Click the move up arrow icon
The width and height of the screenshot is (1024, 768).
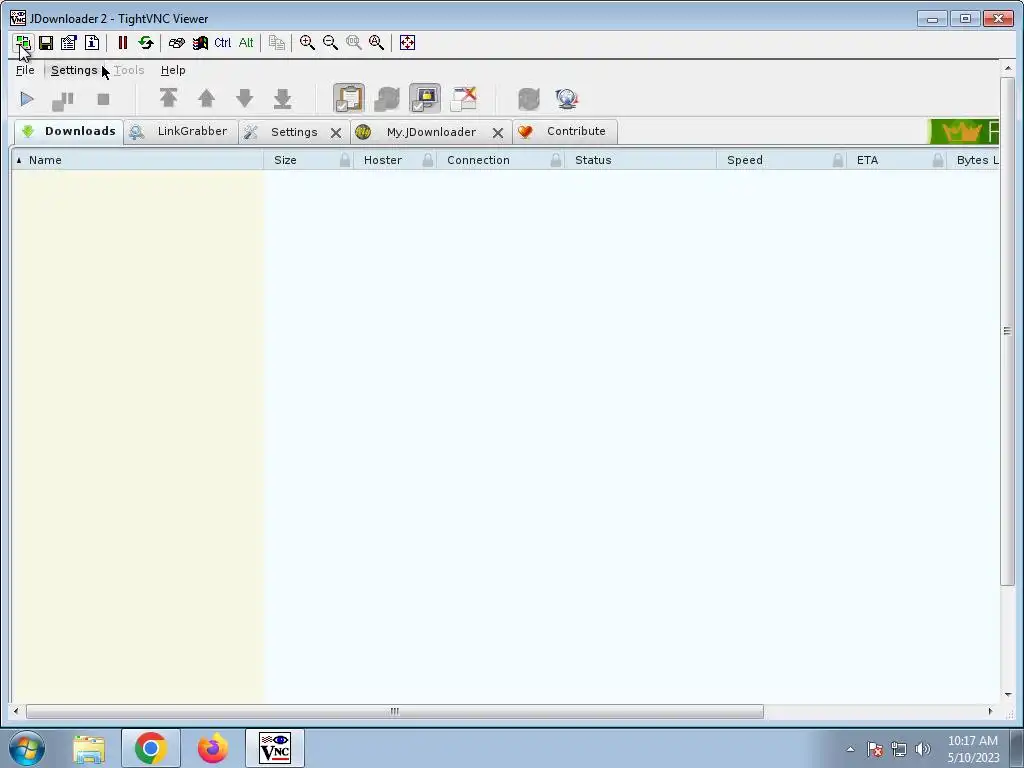tap(206, 99)
